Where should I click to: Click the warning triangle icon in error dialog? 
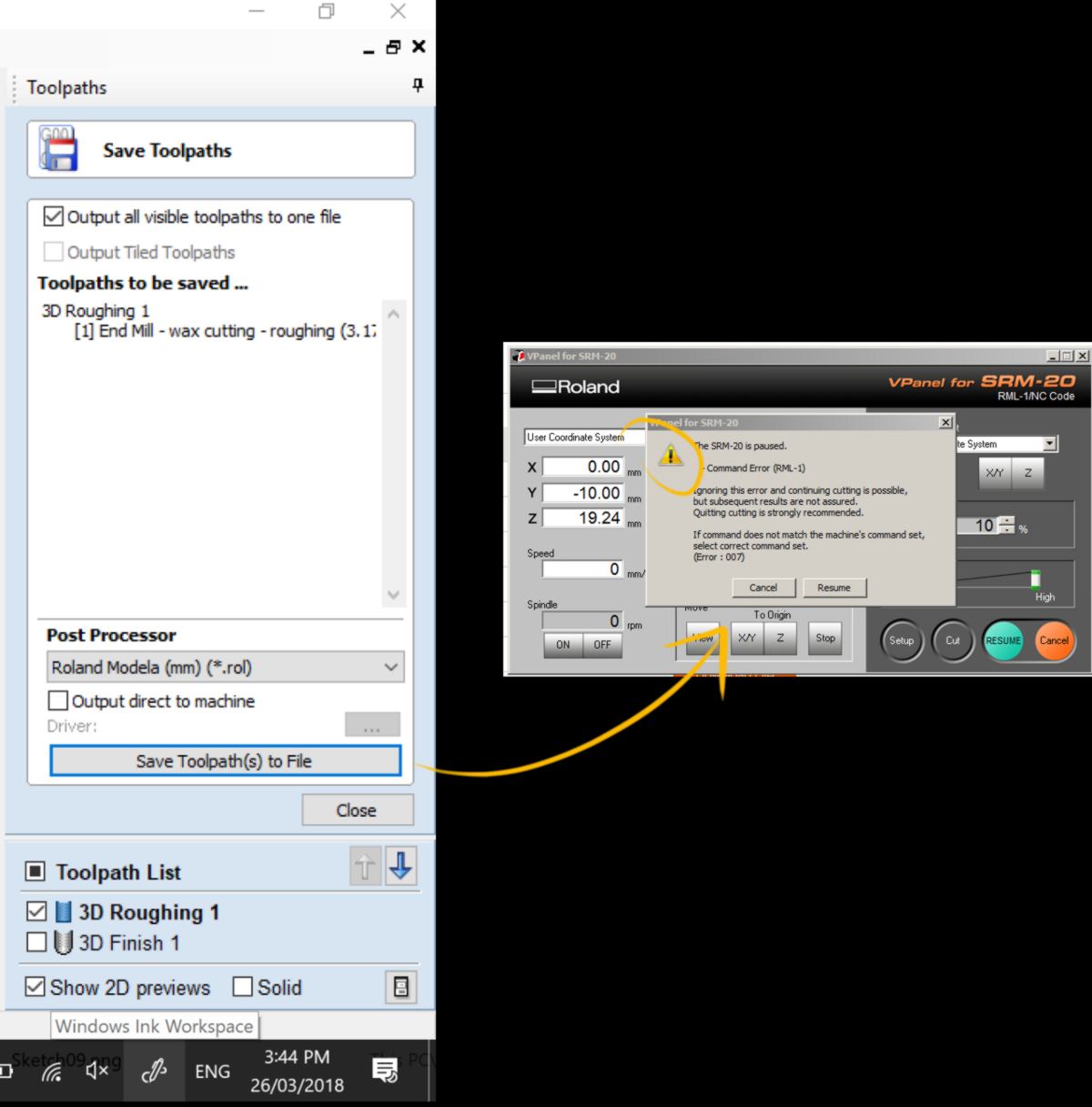click(x=671, y=454)
